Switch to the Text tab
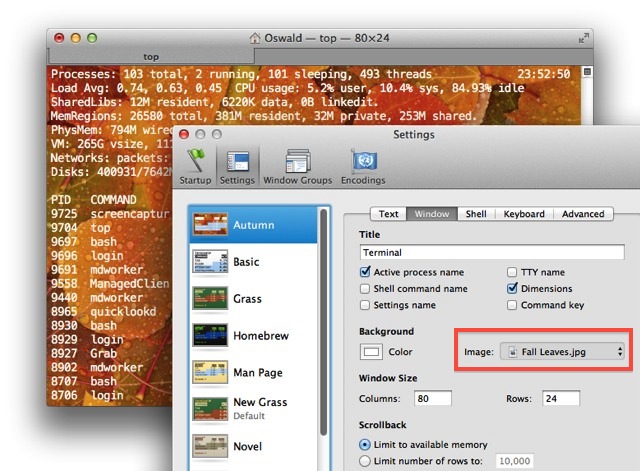640x471 pixels. (x=389, y=214)
